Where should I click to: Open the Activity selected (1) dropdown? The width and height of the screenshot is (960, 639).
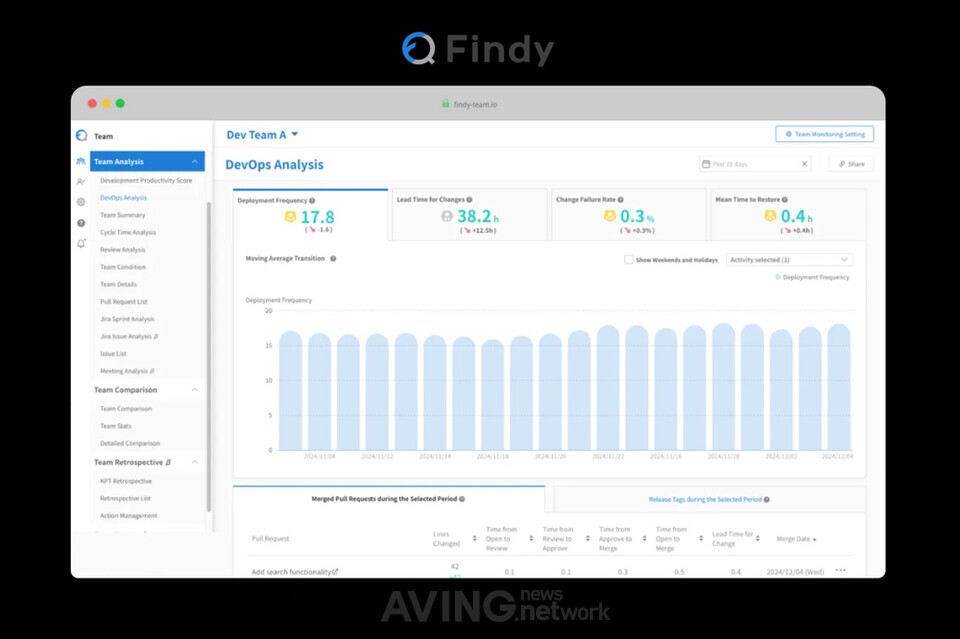click(x=789, y=259)
